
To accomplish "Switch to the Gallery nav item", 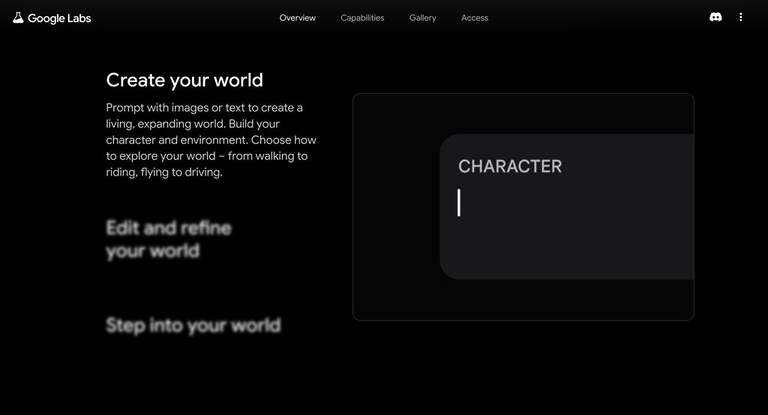I will pos(423,18).
